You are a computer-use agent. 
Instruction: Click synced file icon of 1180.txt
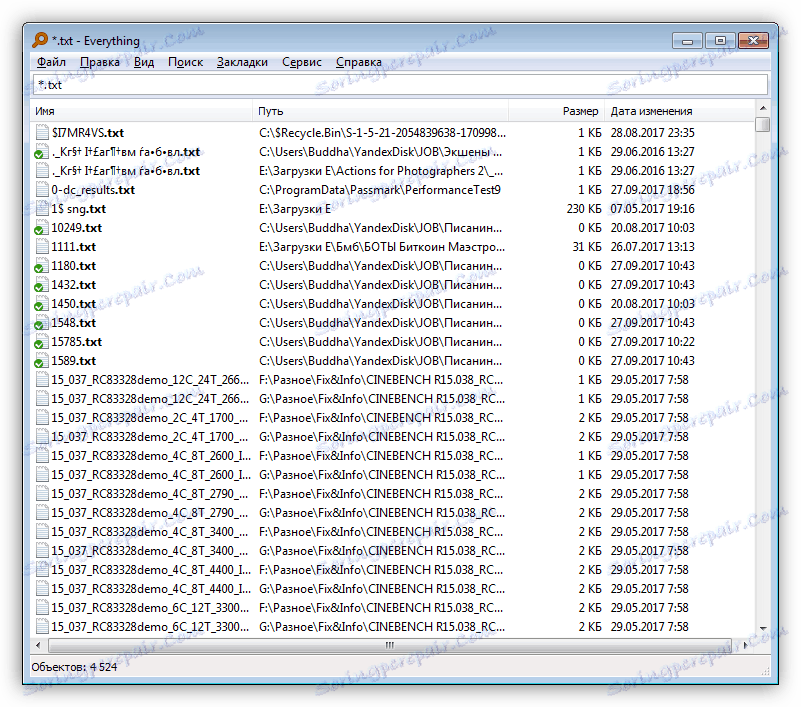coord(40,266)
